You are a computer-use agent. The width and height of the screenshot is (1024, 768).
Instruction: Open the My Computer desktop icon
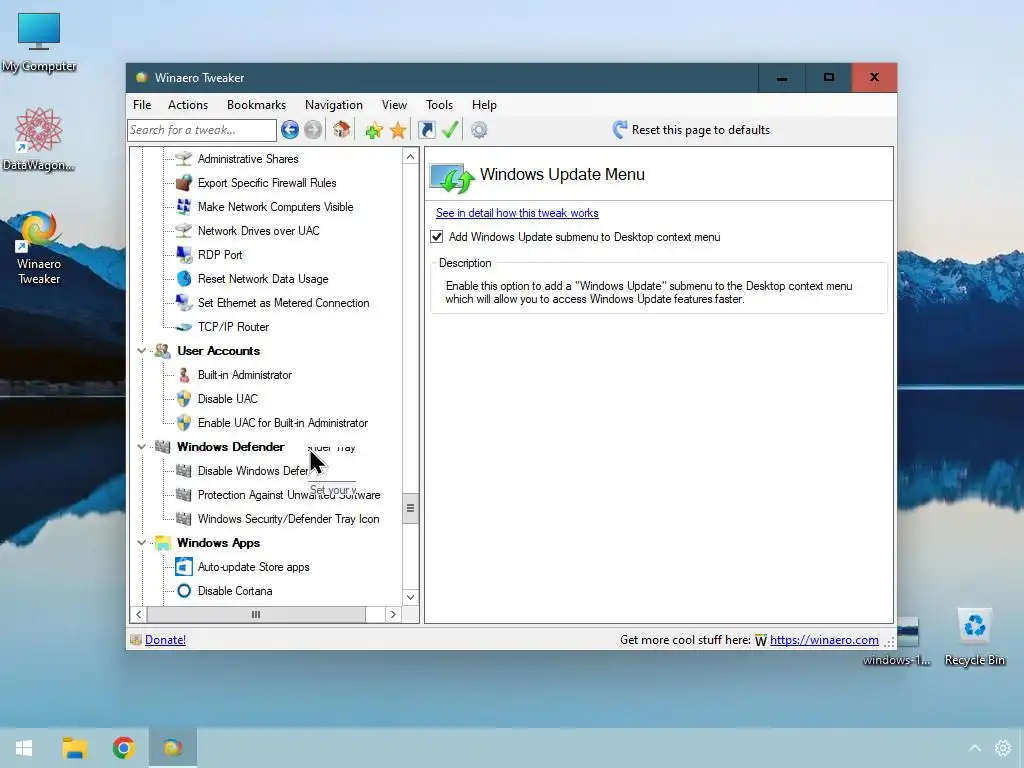tap(39, 43)
